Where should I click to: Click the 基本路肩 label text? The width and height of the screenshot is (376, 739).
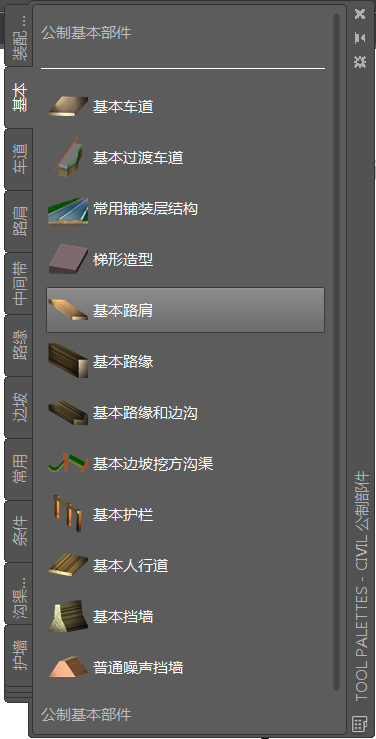(x=123, y=310)
